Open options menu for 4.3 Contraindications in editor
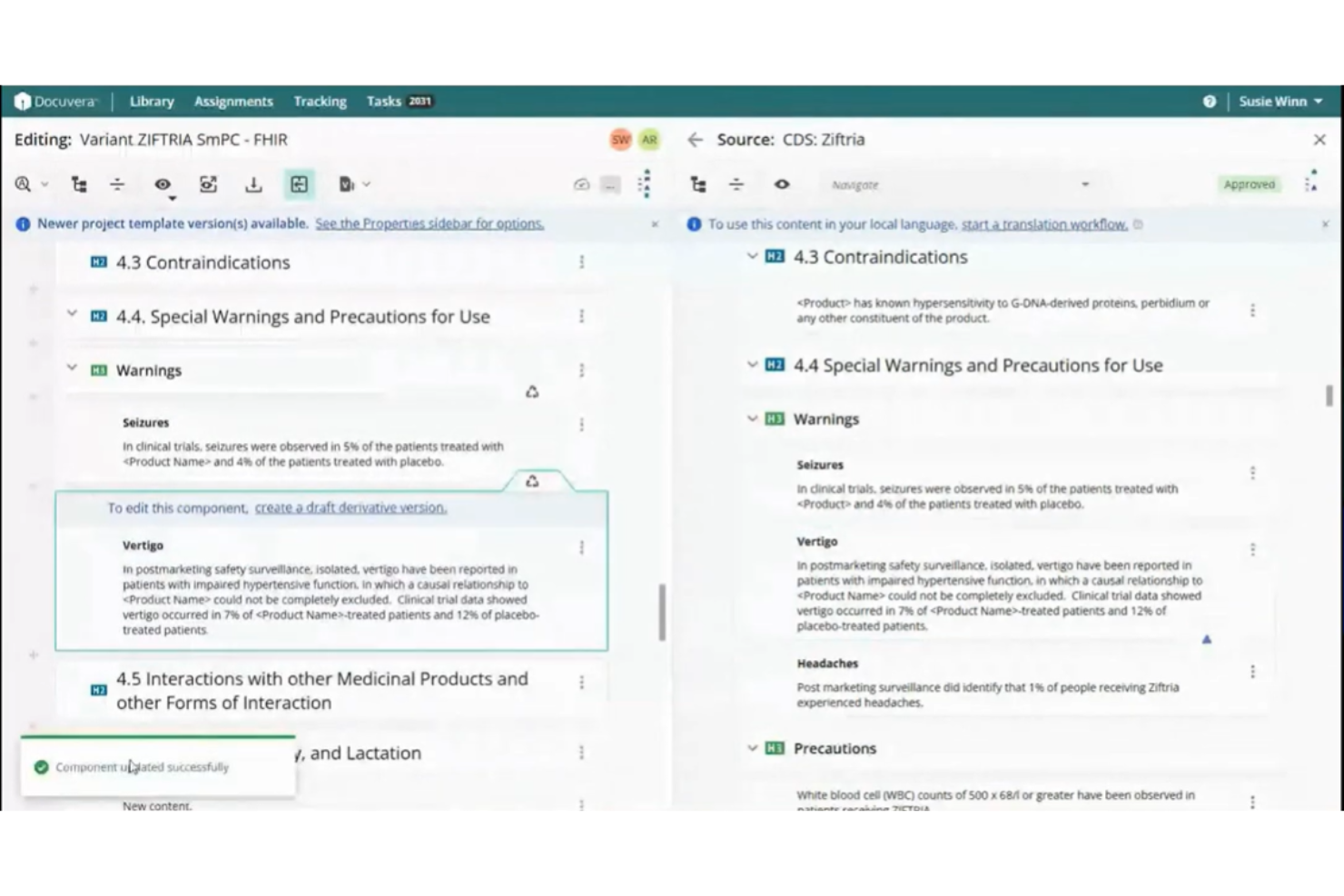 tap(582, 262)
